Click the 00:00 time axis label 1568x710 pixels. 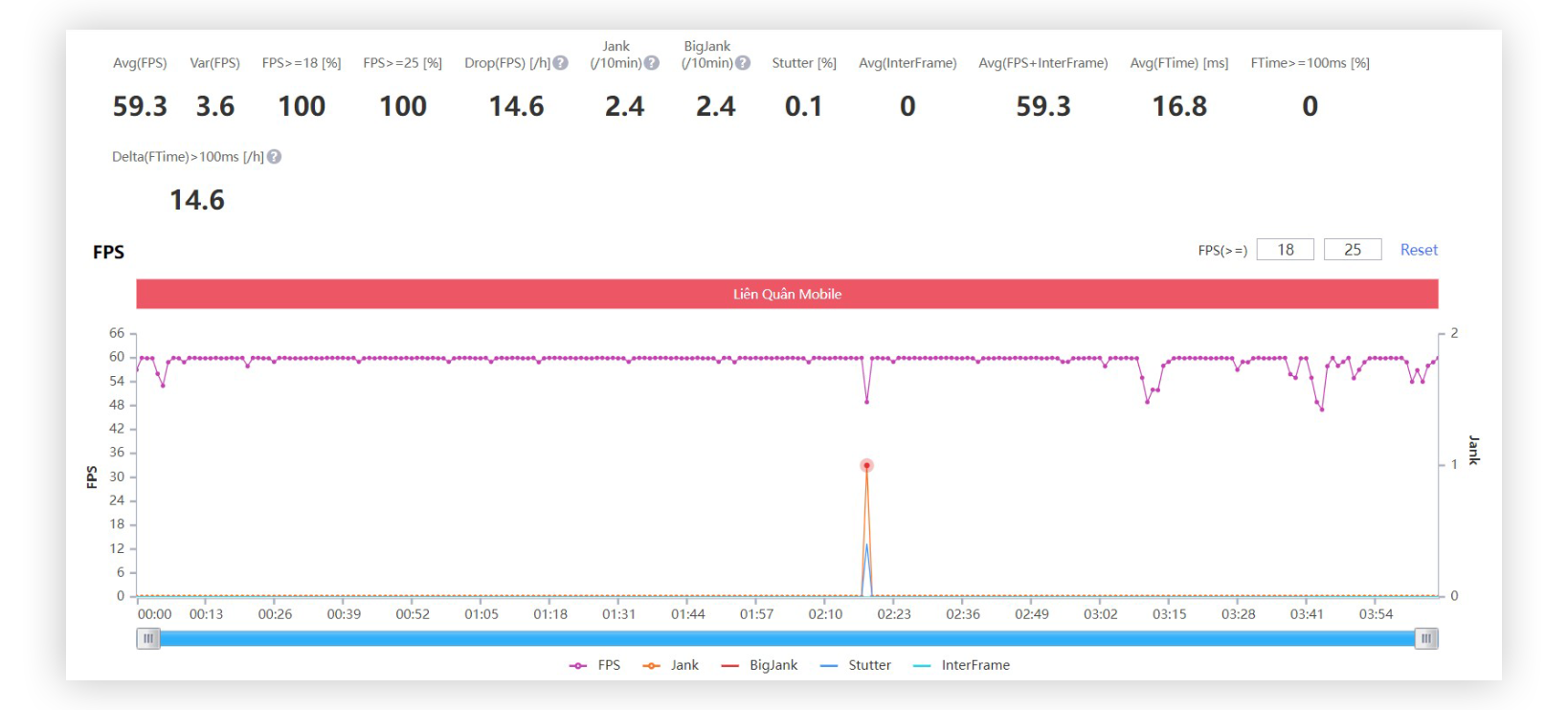(x=154, y=614)
